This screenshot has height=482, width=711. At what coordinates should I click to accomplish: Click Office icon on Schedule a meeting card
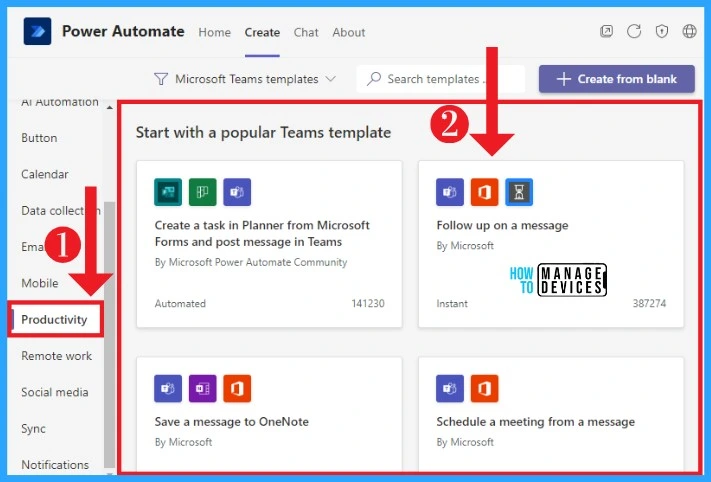coord(484,389)
